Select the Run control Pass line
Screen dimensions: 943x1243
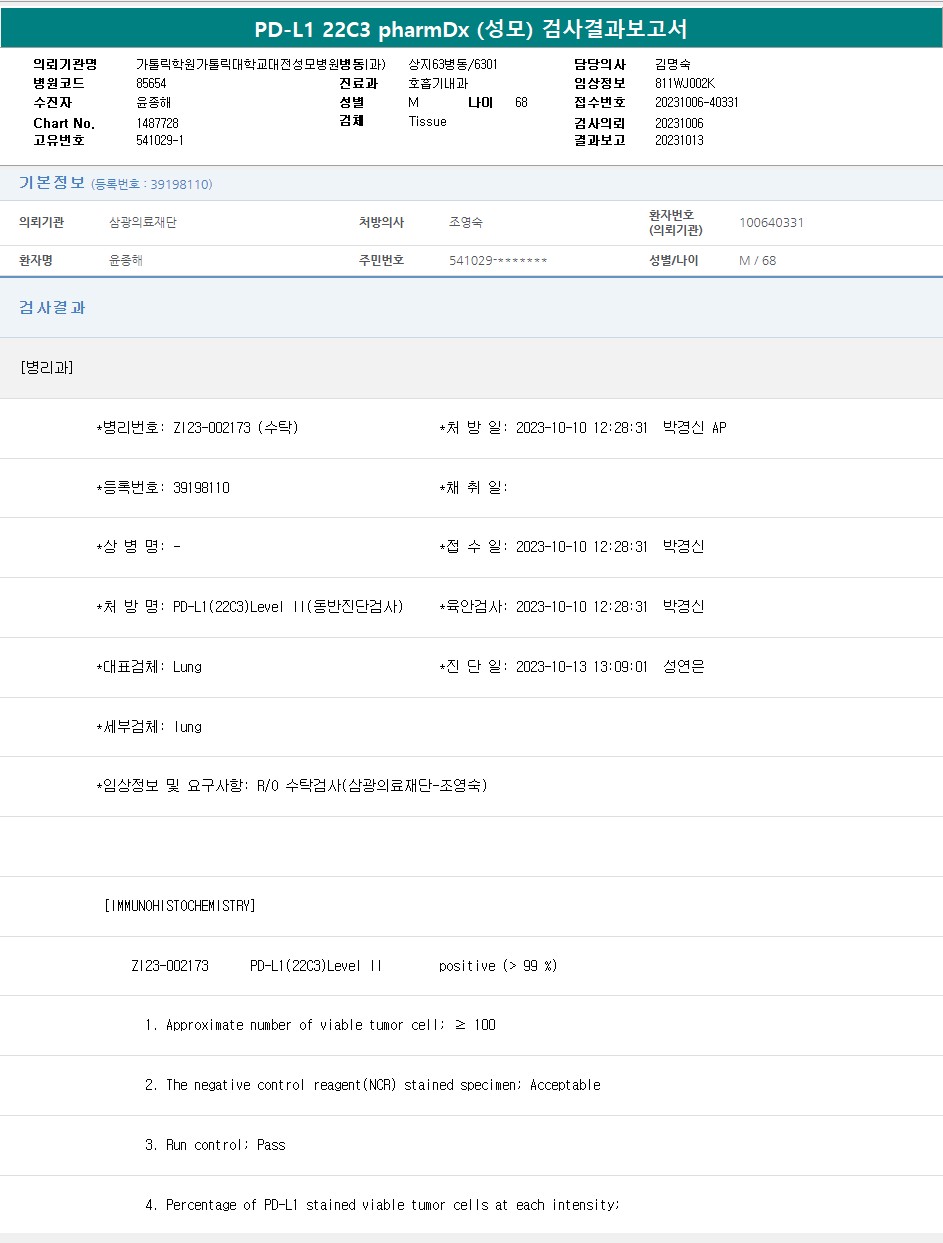215,1145
